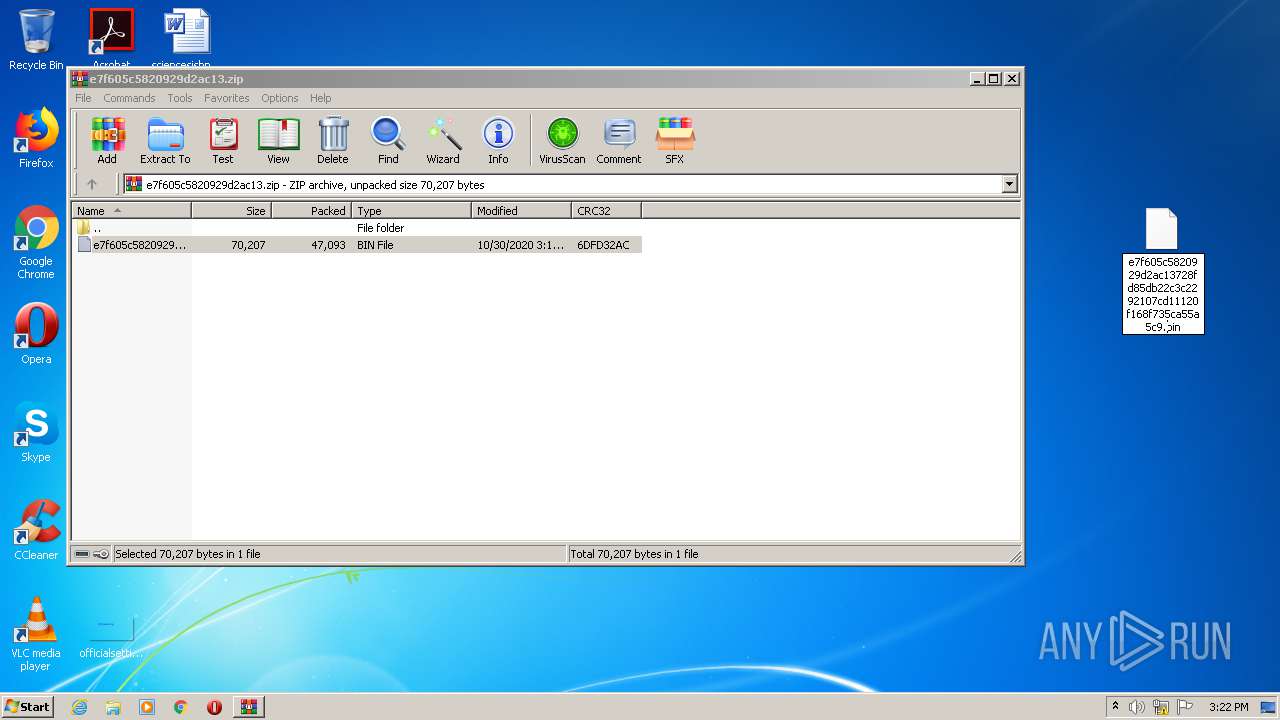
Task: Sort by the Name column header
Action: 131,210
